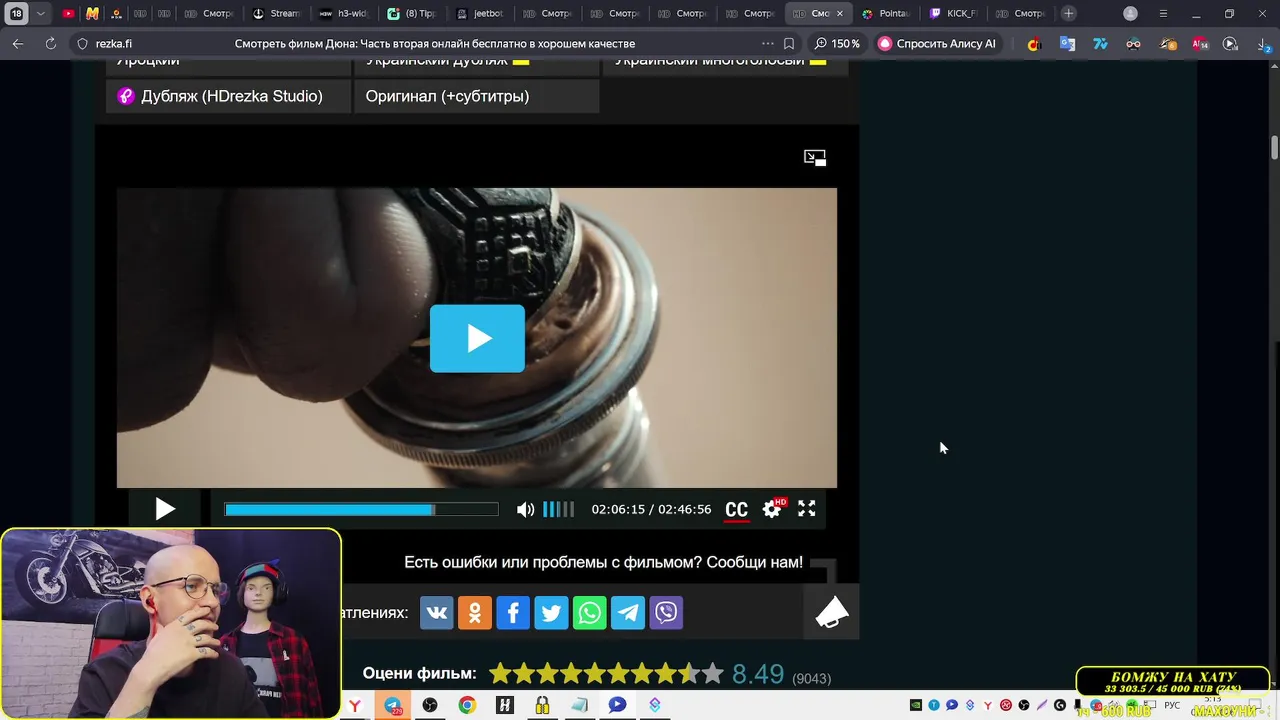Switch to the Pointau tab
This screenshot has height=720, width=1280.
tap(885, 14)
